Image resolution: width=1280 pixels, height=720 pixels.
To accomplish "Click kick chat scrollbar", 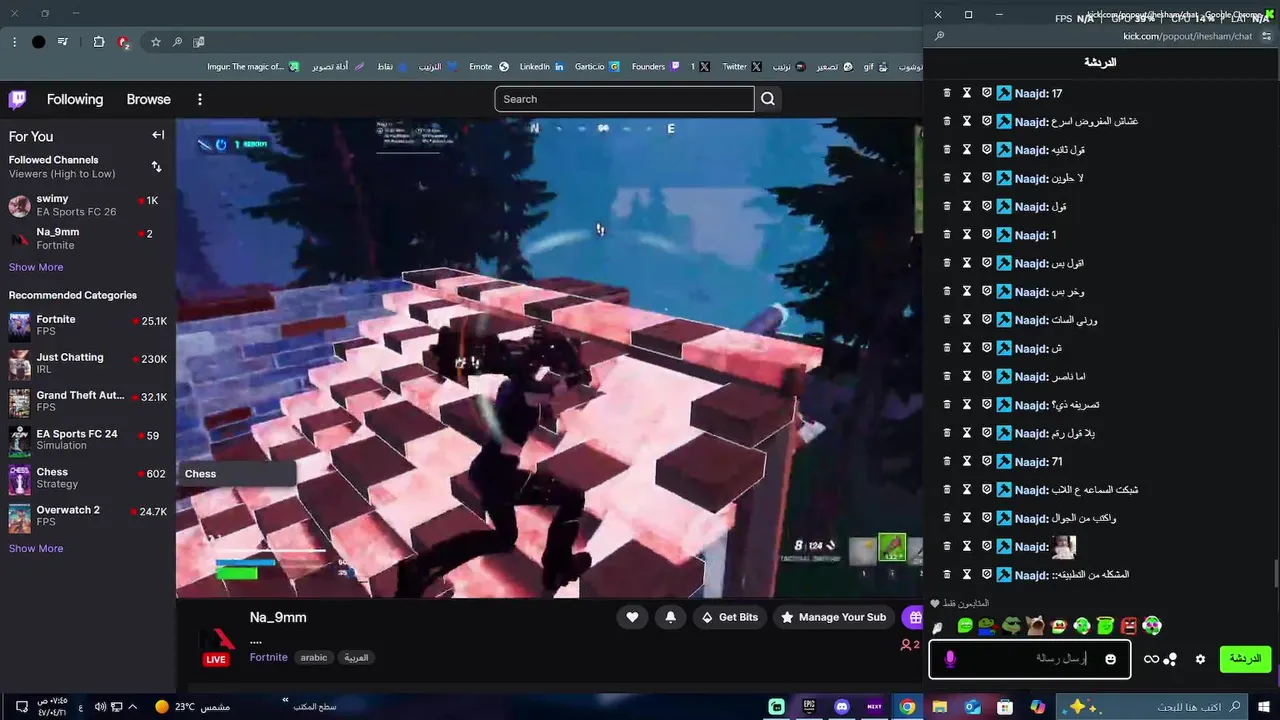I will tap(1275, 574).
